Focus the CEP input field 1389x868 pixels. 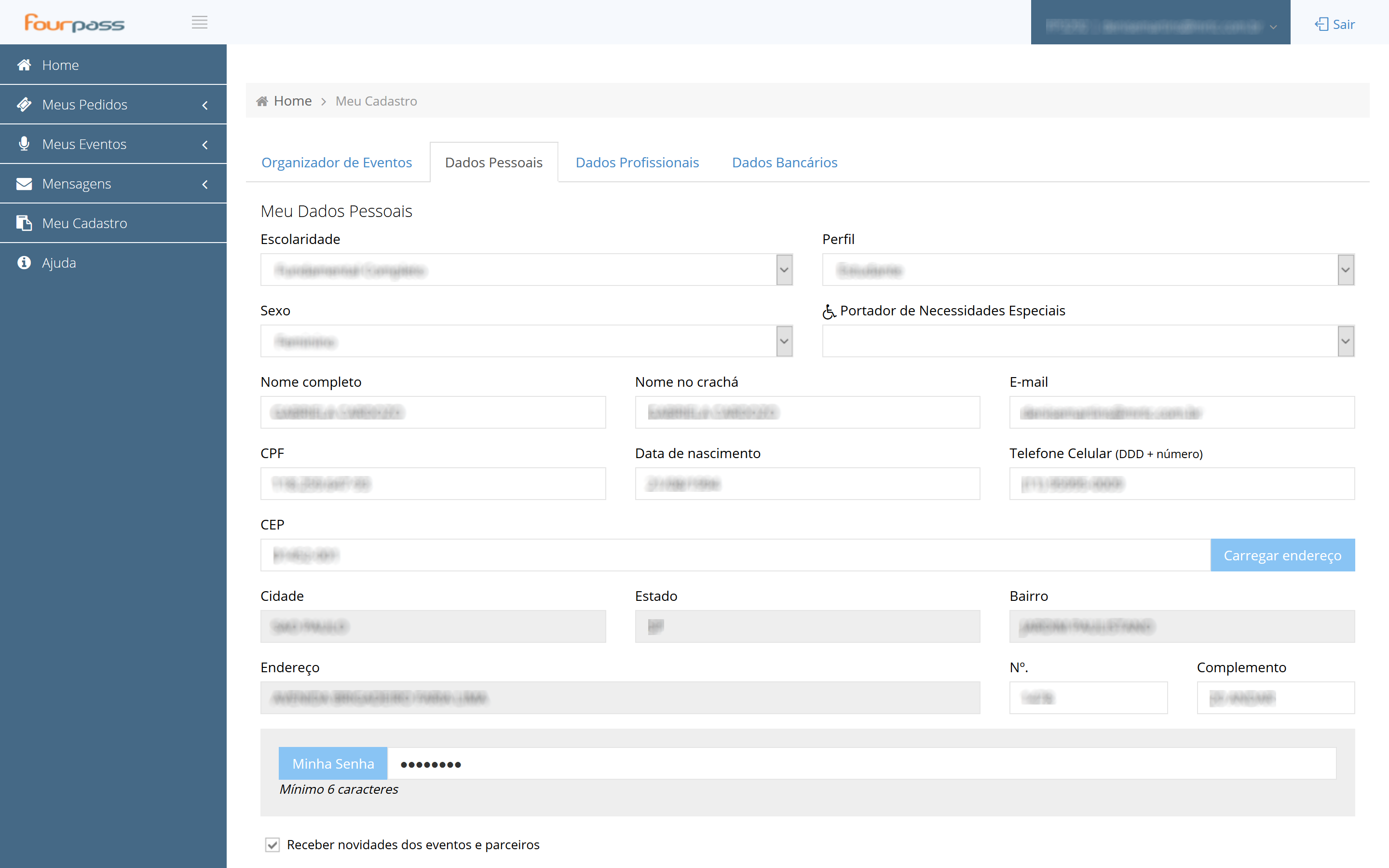tap(735, 555)
